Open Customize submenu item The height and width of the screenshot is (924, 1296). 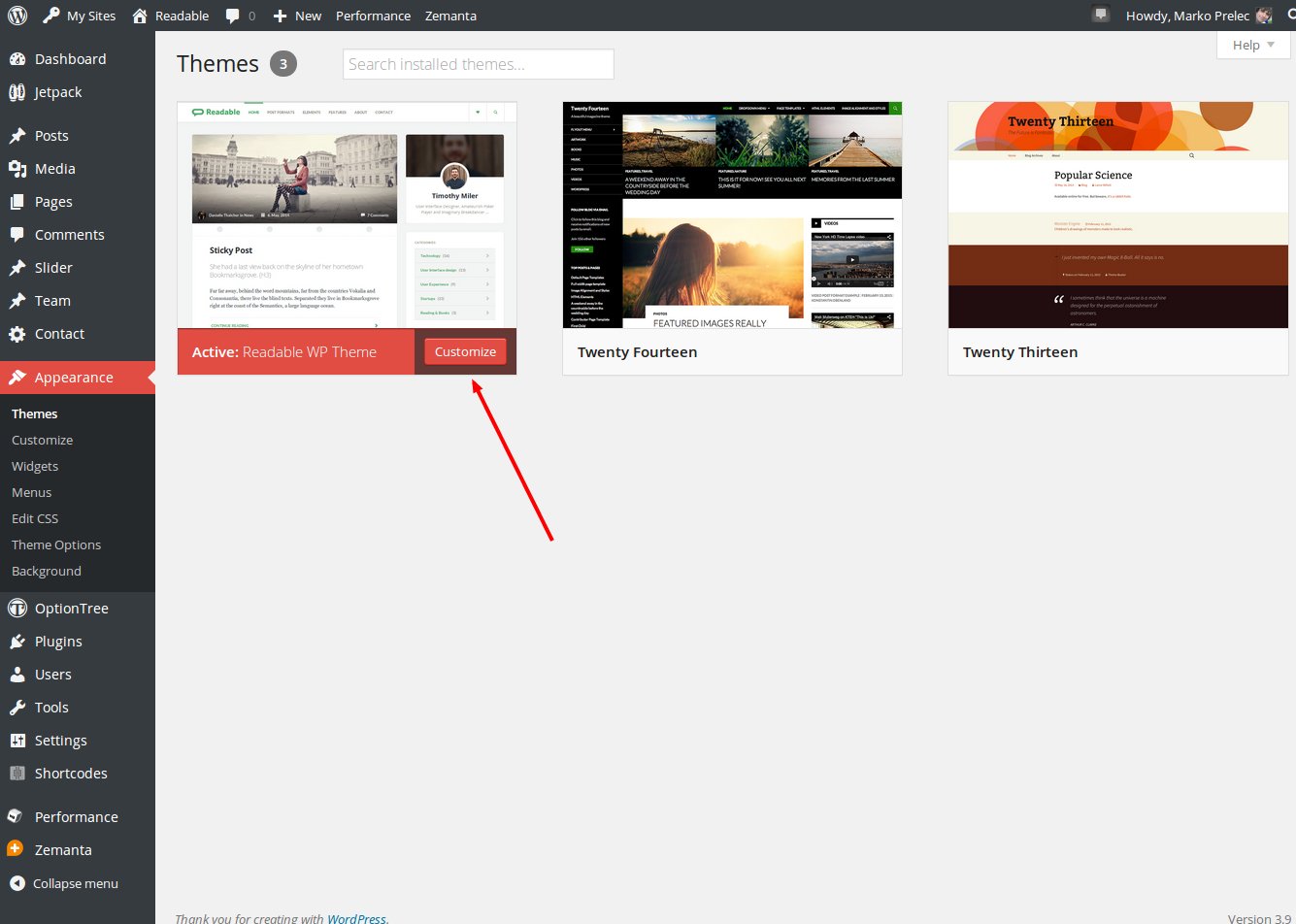[x=42, y=440]
